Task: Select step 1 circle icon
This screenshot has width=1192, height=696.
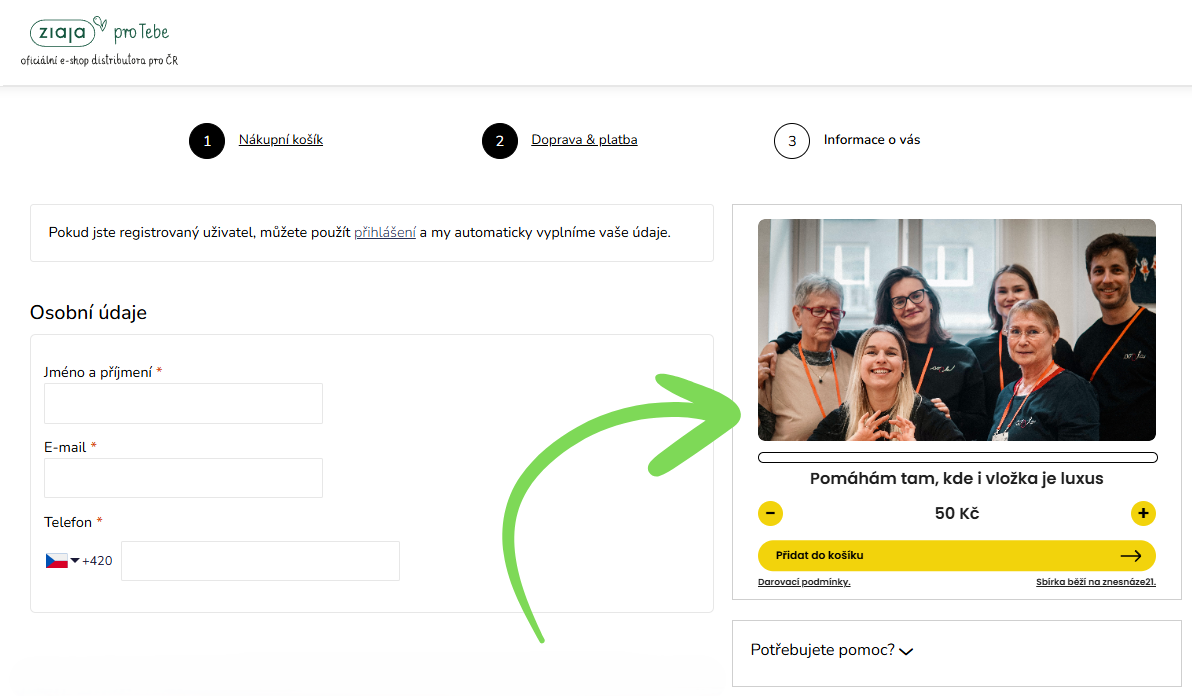Action: point(207,141)
